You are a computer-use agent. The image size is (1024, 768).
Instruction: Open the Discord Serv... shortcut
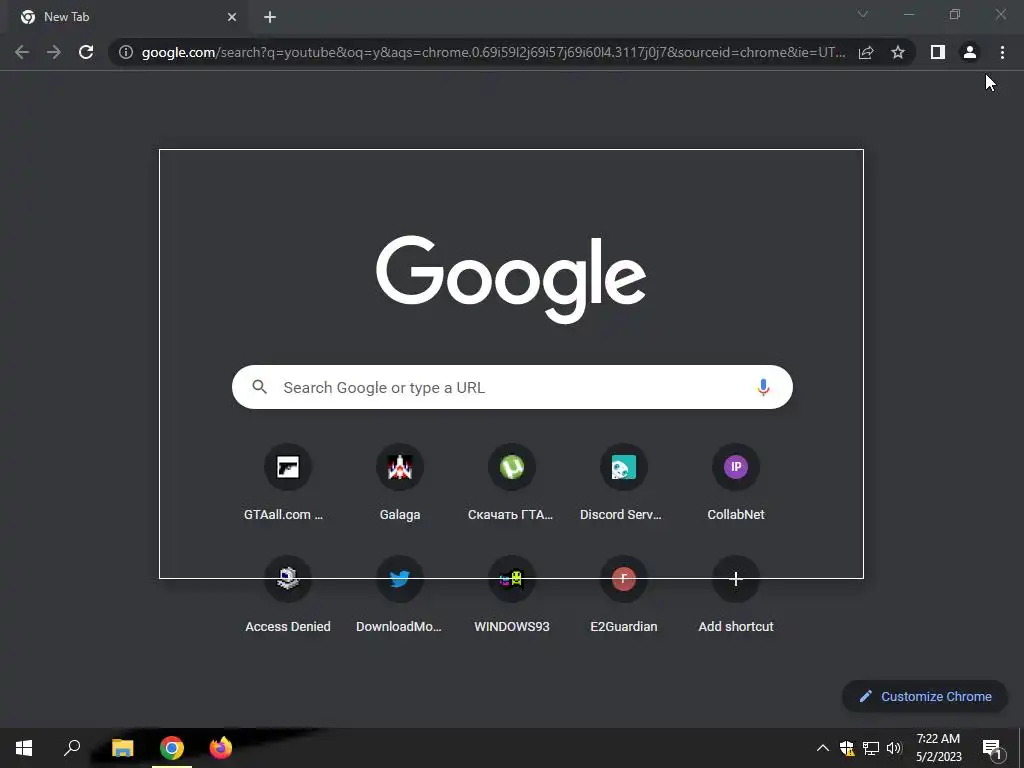pyautogui.click(x=624, y=483)
